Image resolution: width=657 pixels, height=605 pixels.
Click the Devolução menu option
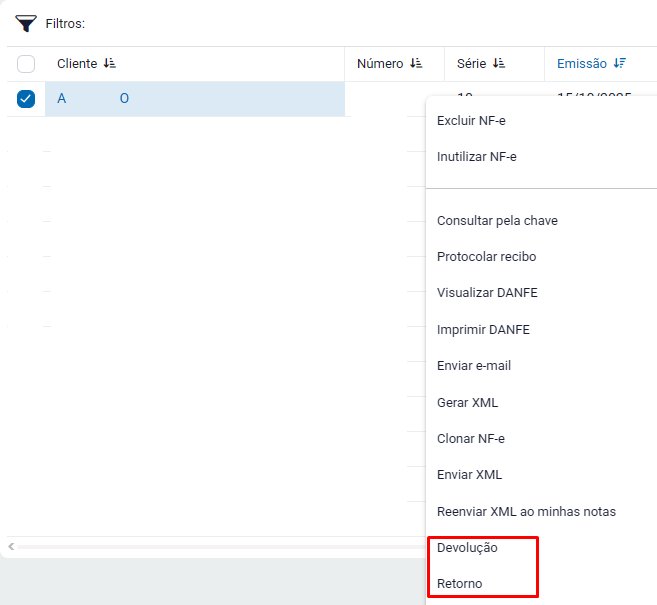point(467,548)
